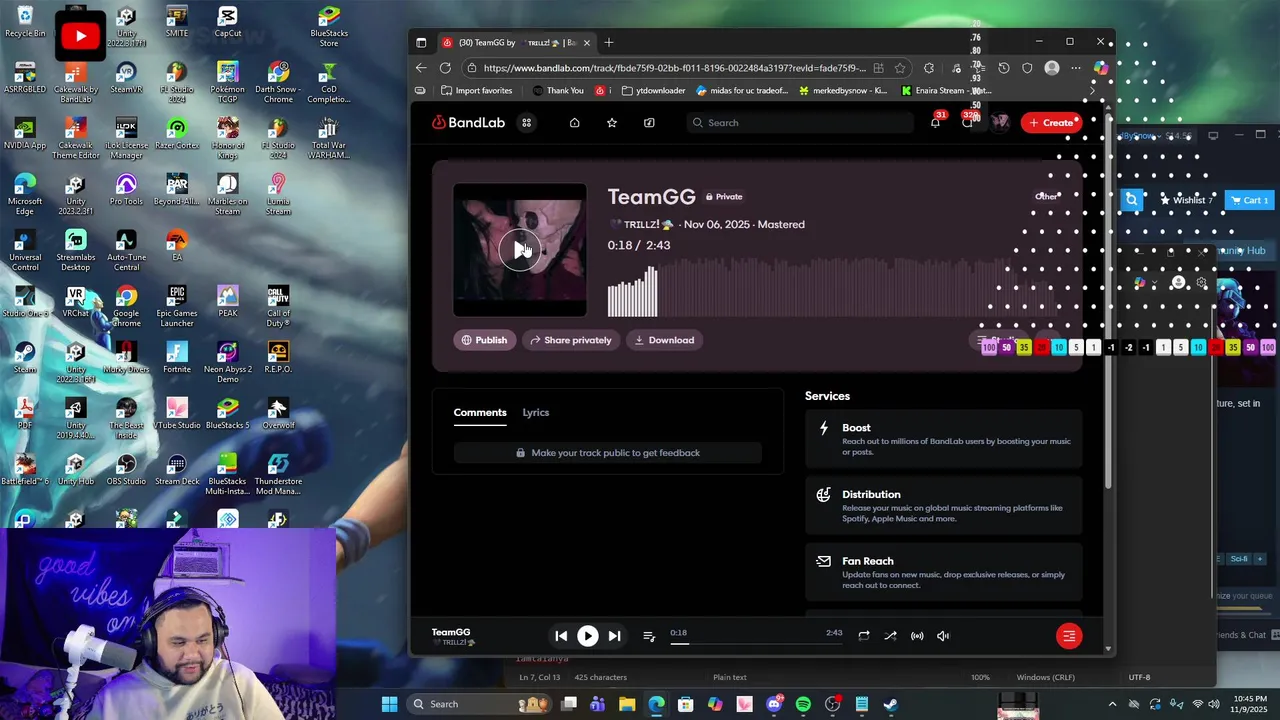The height and width of the screenshot is (720, 1280).
Task: Focus the BandLab search field
Action: click(x=800, y=123)
